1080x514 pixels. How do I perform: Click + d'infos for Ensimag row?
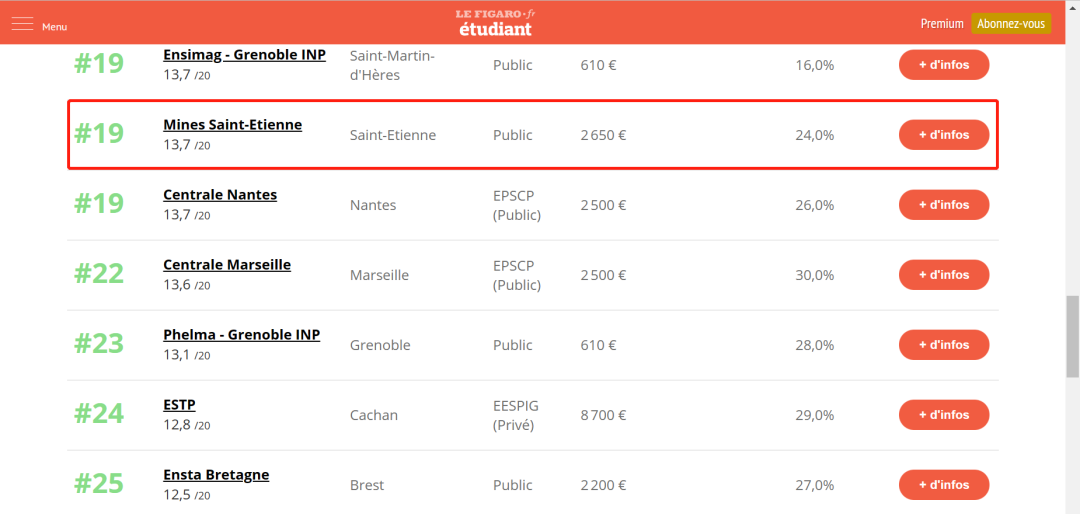[944, 65]
